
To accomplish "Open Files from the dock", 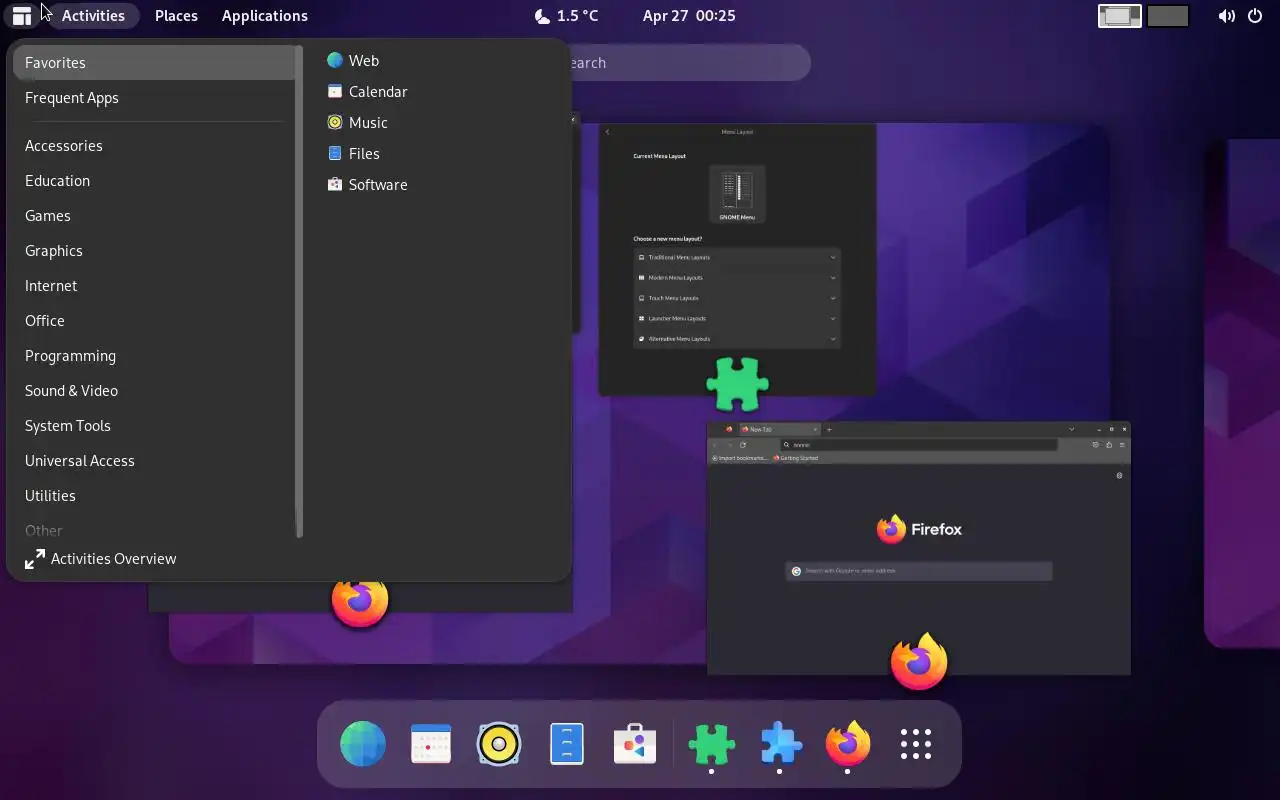I will [x=567, y=744].
